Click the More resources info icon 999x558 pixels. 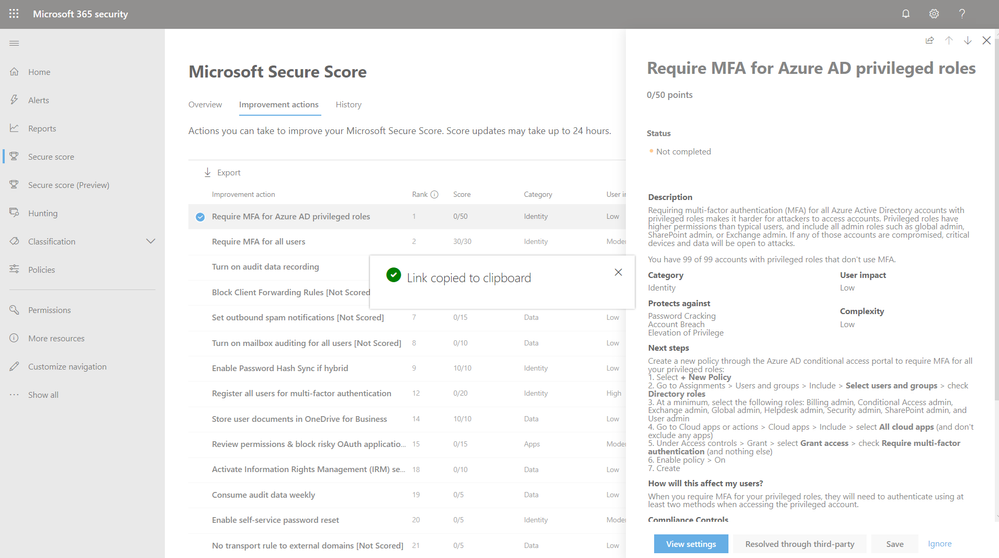(14, 338)
